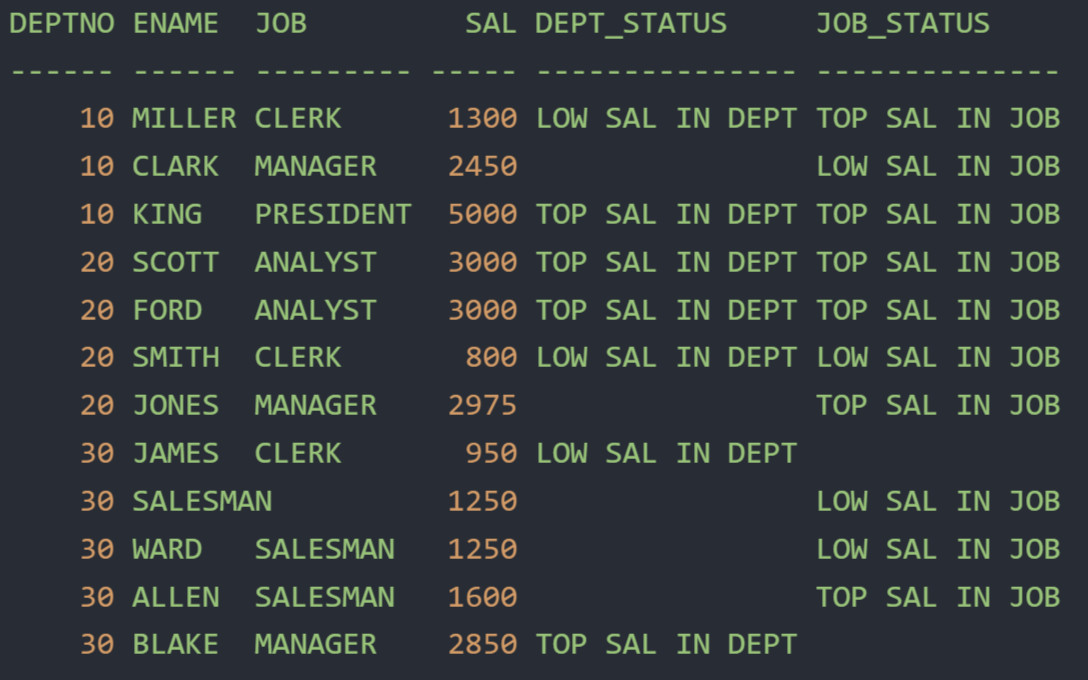The image size is (1088, 680).
Task: Click ALLEN's salary 1600
Action: [x=482, y=597]
